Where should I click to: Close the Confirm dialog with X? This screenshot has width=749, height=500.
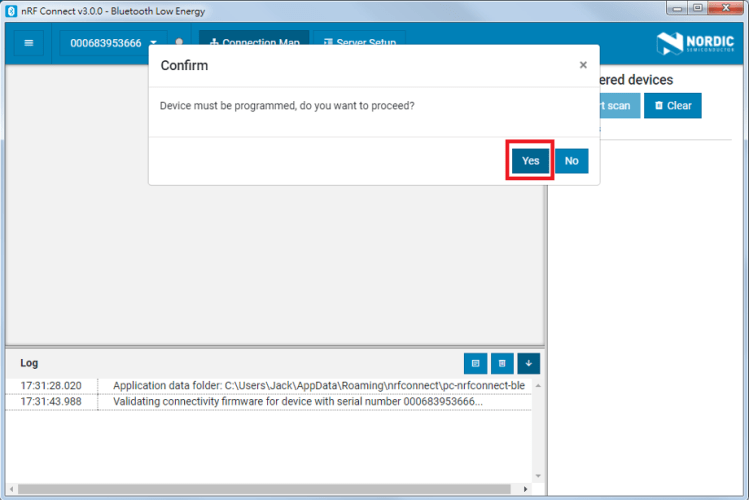click(583, 65)
